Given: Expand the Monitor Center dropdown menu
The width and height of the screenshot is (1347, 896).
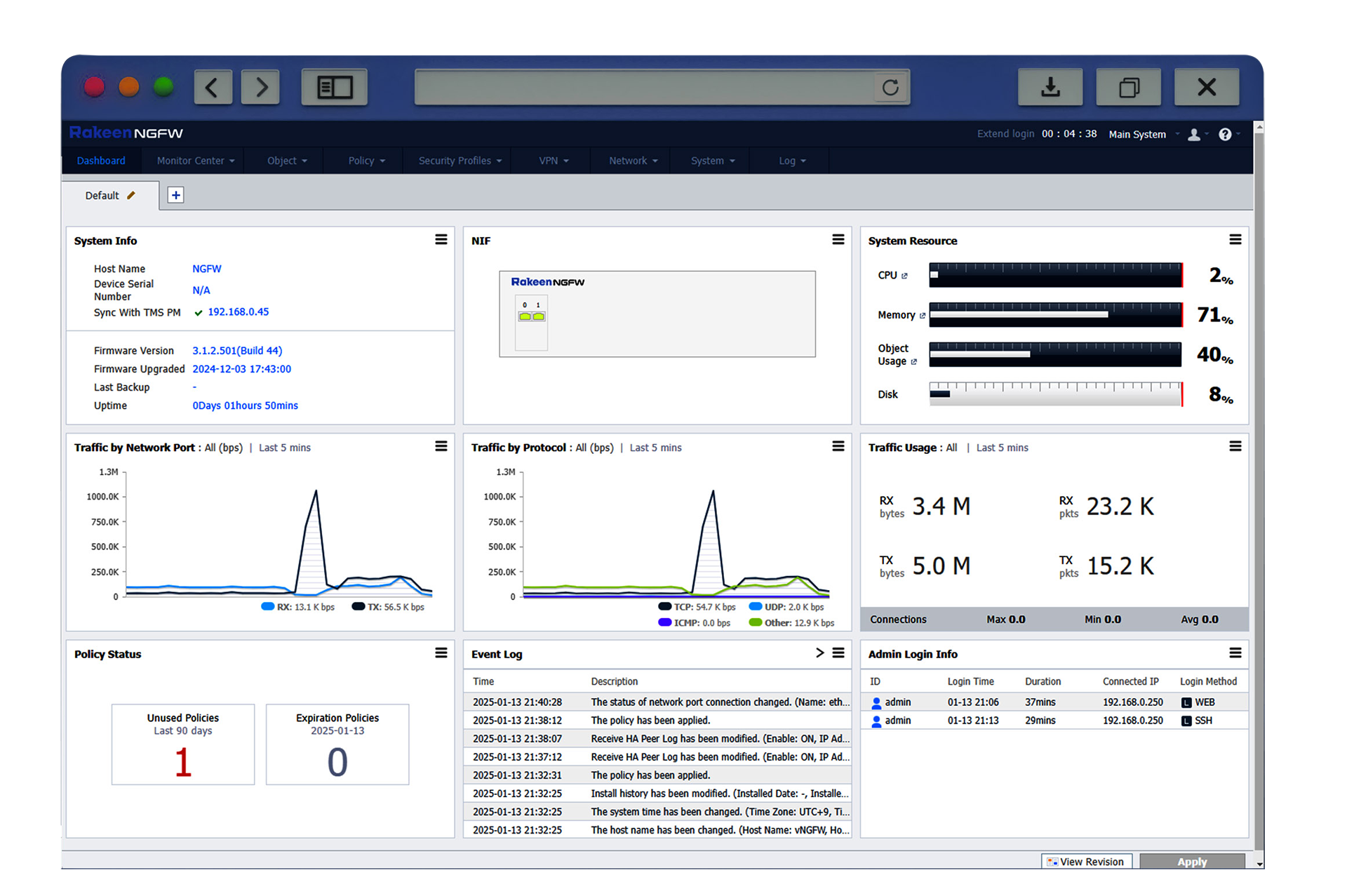Looking at the screenshot, I should point(195,161).
